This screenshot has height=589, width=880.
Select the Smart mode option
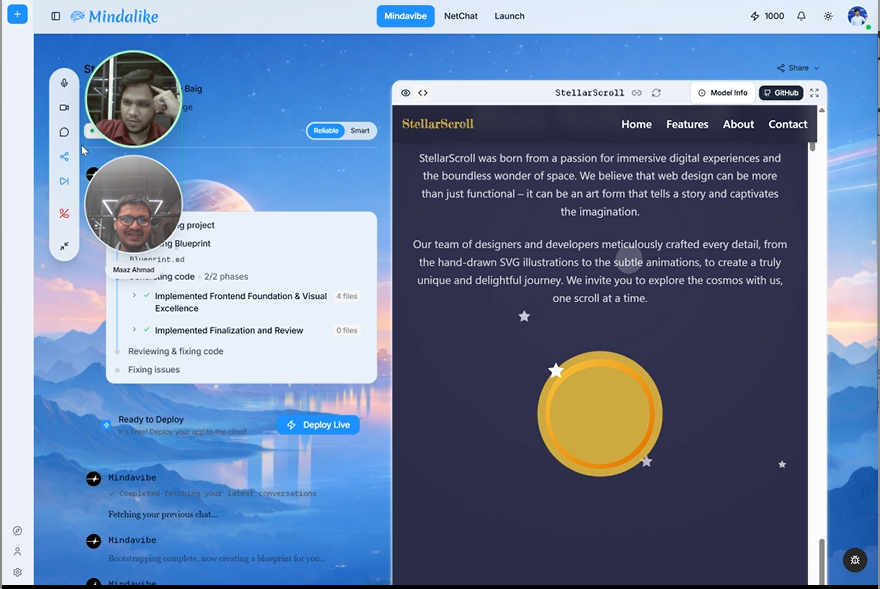coord(360,131)
